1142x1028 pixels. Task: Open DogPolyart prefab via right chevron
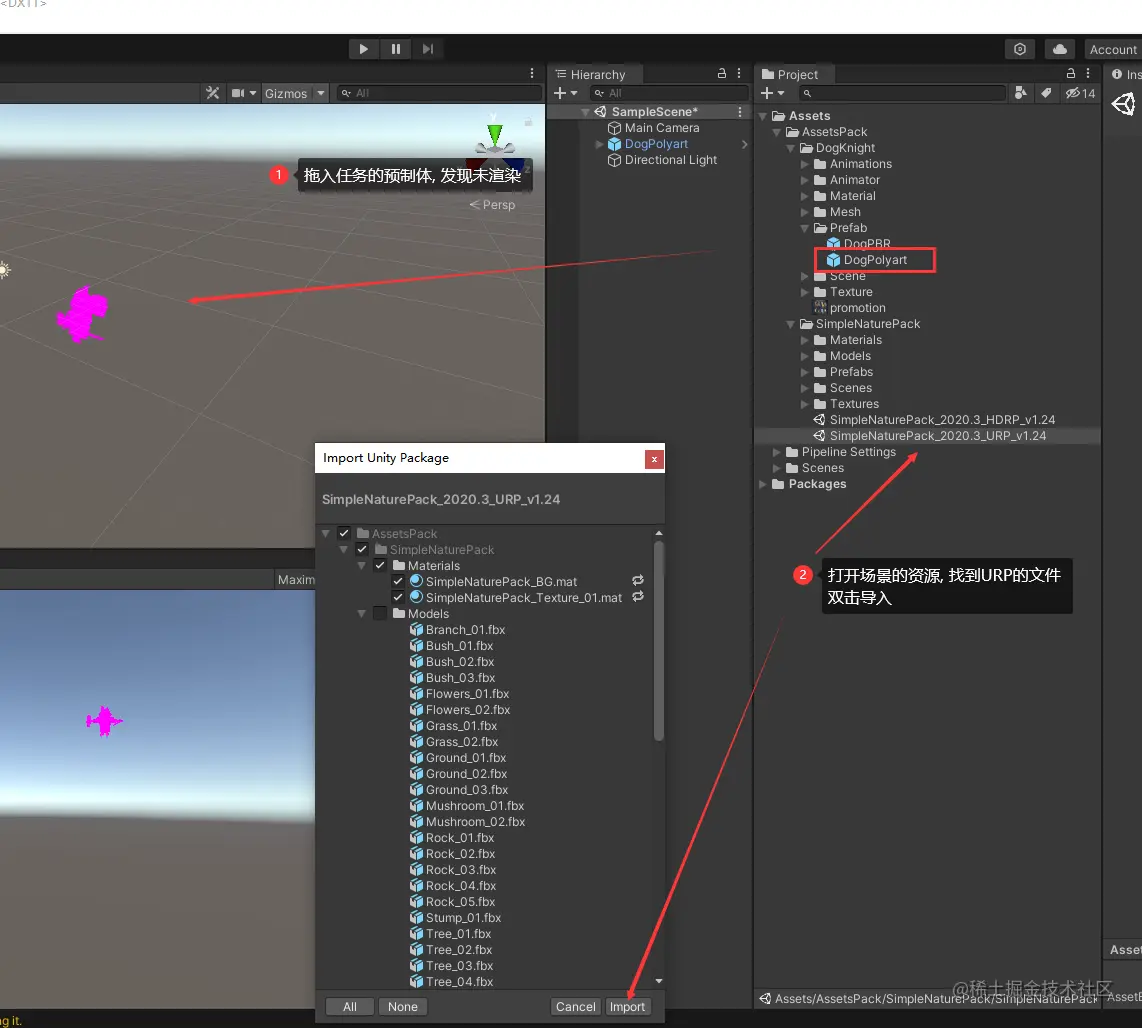click(744, 144)
